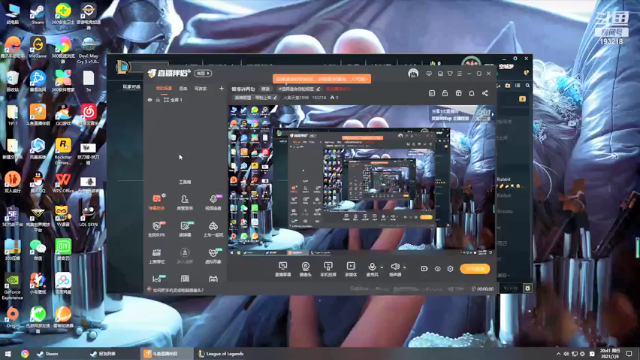Add a camera source in the bottom bar
Image resolution: width=640 pixels, height=360 pixels.
[305, 269]
